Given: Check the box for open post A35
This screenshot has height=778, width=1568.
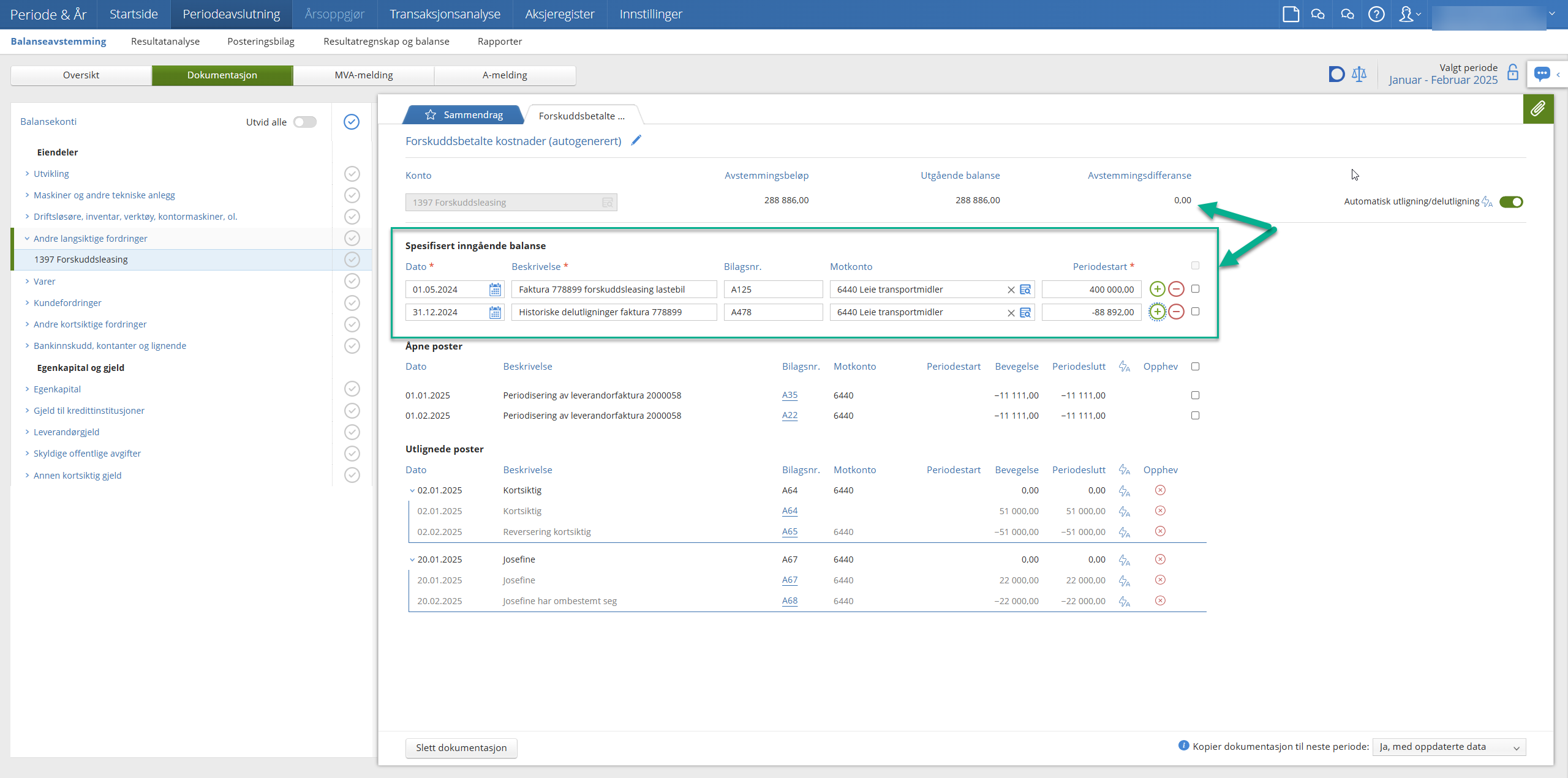Looking at the screenshot, I should [1195, 395].
